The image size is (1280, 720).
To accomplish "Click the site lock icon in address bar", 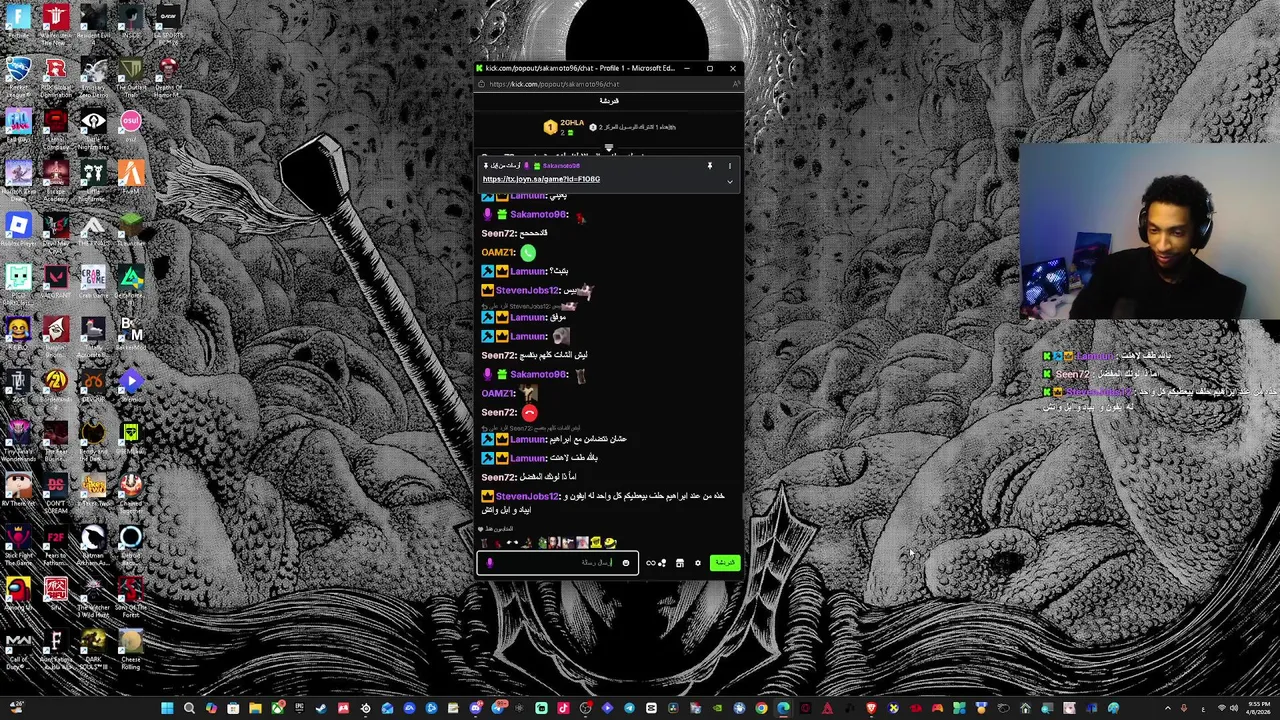I will coord(481,84).
